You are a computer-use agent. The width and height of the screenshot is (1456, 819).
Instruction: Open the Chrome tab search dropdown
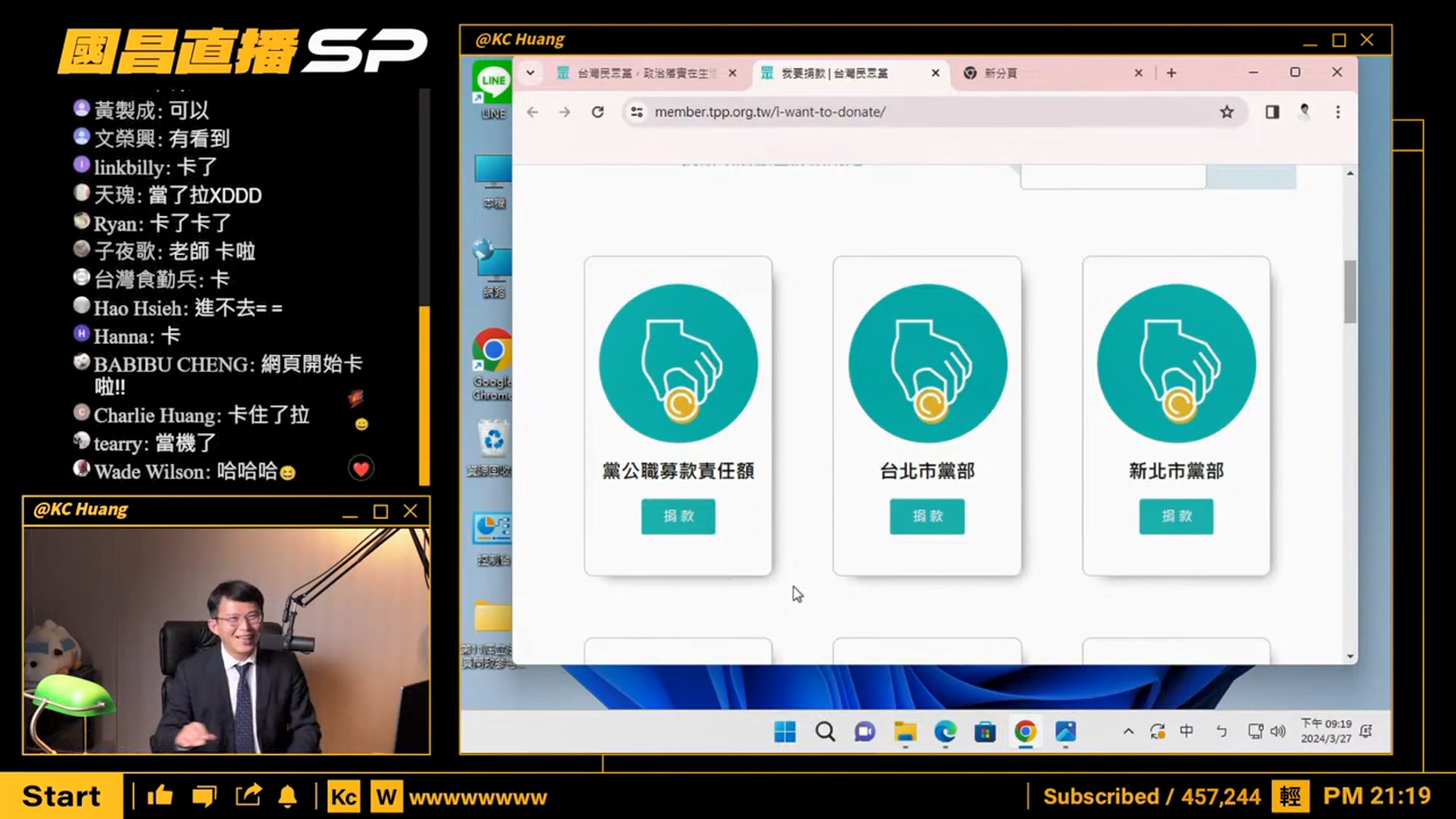coord(531,73)
